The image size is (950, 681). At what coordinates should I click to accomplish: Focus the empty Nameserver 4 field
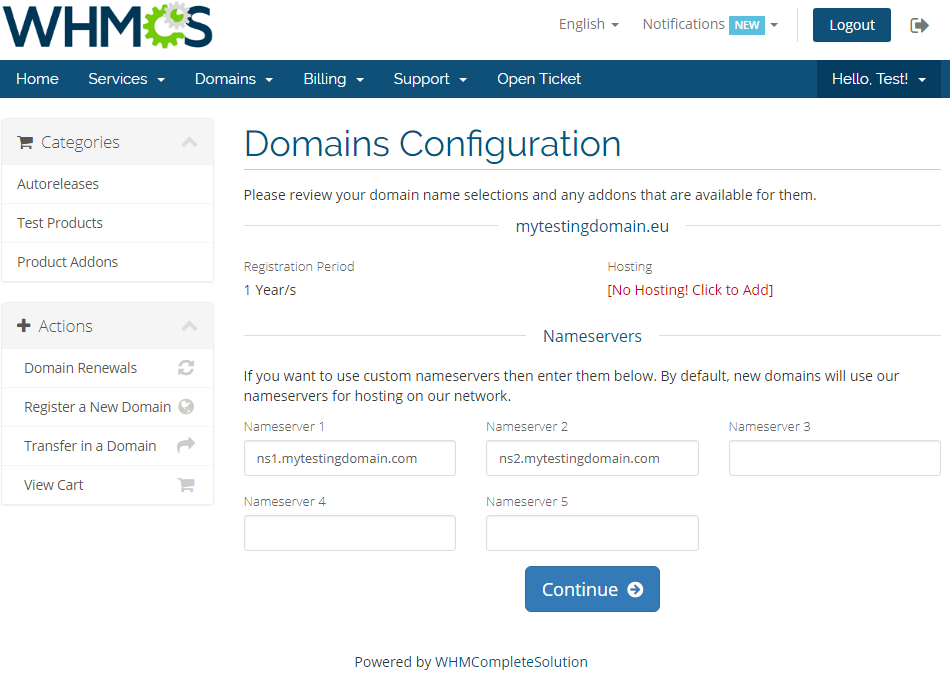point(350,533)
